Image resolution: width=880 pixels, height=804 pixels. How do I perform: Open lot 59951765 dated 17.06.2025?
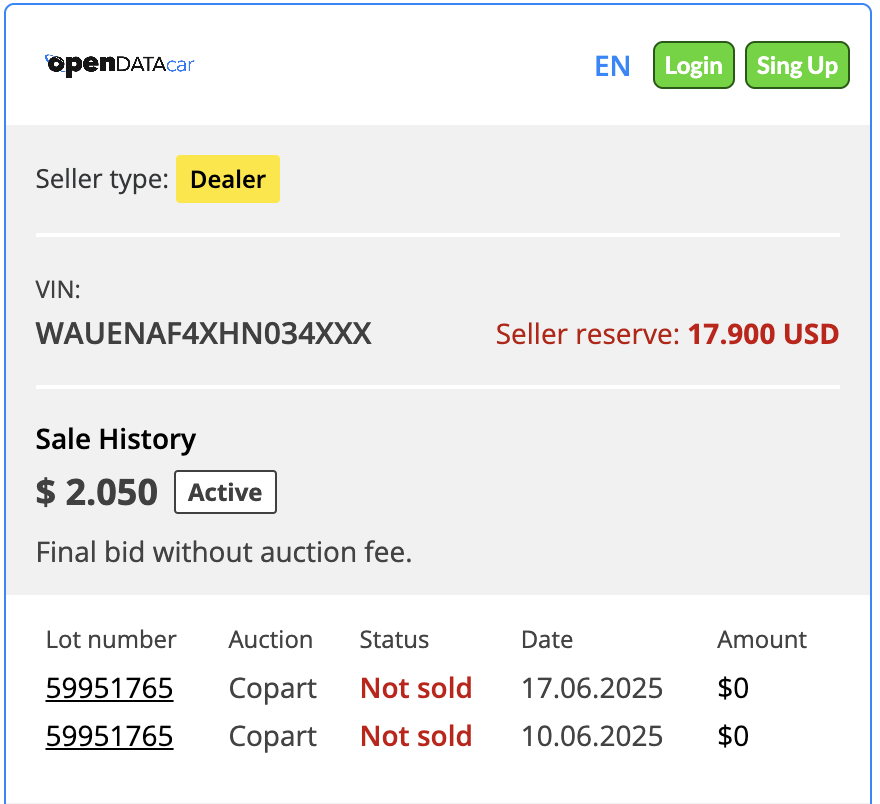pyautogui.click(x=109, y=688)
